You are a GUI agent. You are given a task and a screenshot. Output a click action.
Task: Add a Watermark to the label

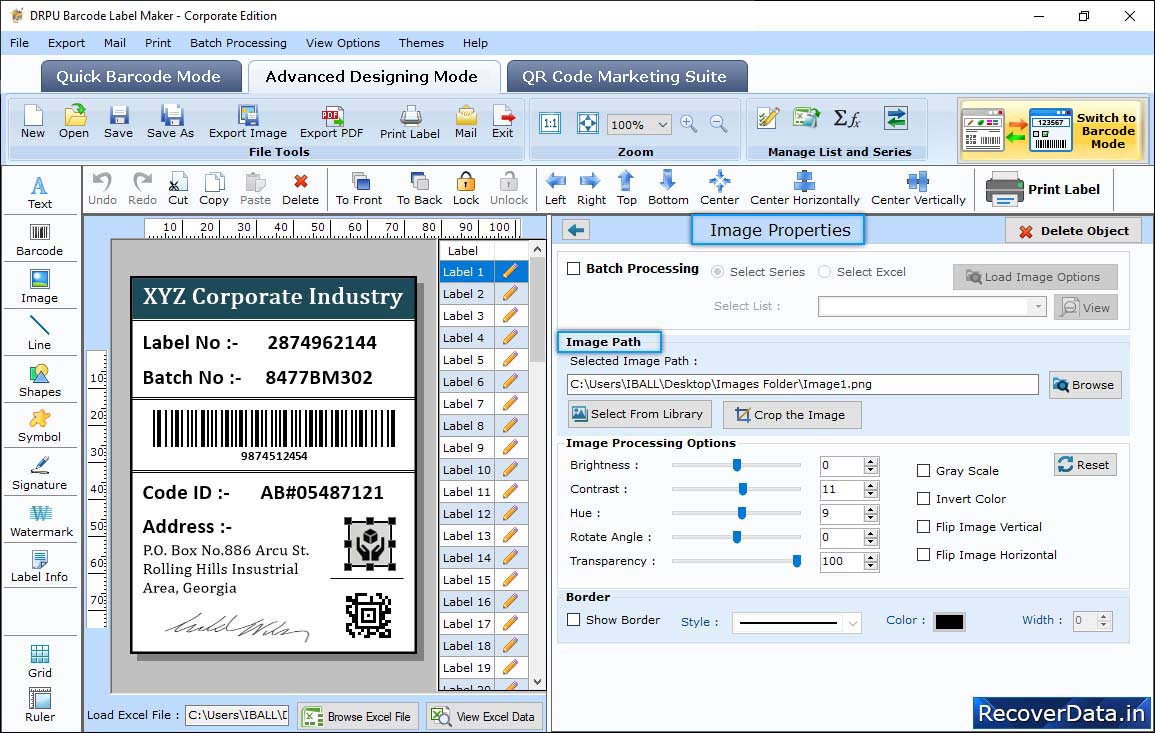click(41, 521)
